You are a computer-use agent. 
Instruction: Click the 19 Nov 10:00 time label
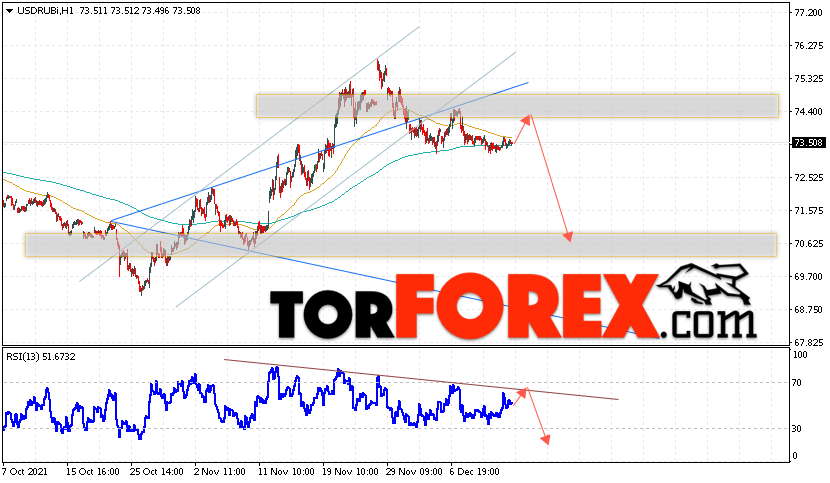(x=349, y=471)
